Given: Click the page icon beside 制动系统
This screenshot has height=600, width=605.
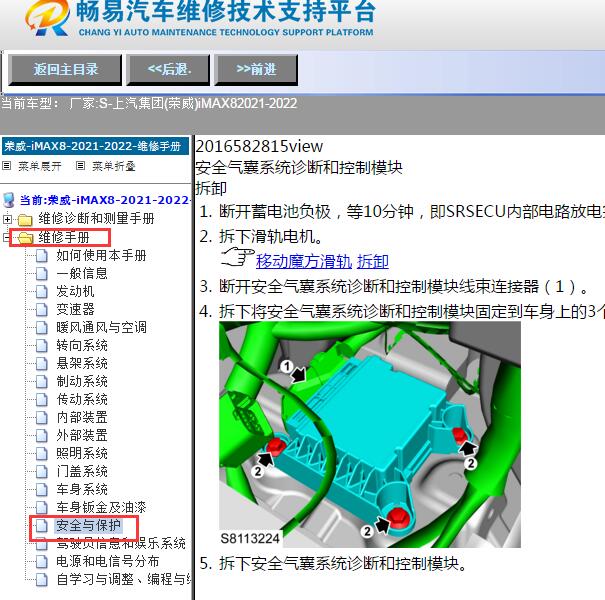Looking at the screenshot, I should pyautogui.click(x=42, y=382).
